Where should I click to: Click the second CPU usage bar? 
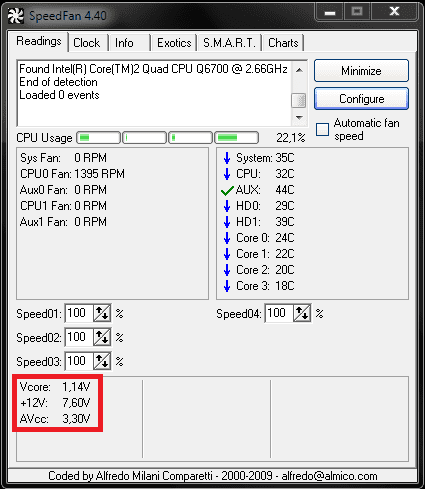point(144,138)
